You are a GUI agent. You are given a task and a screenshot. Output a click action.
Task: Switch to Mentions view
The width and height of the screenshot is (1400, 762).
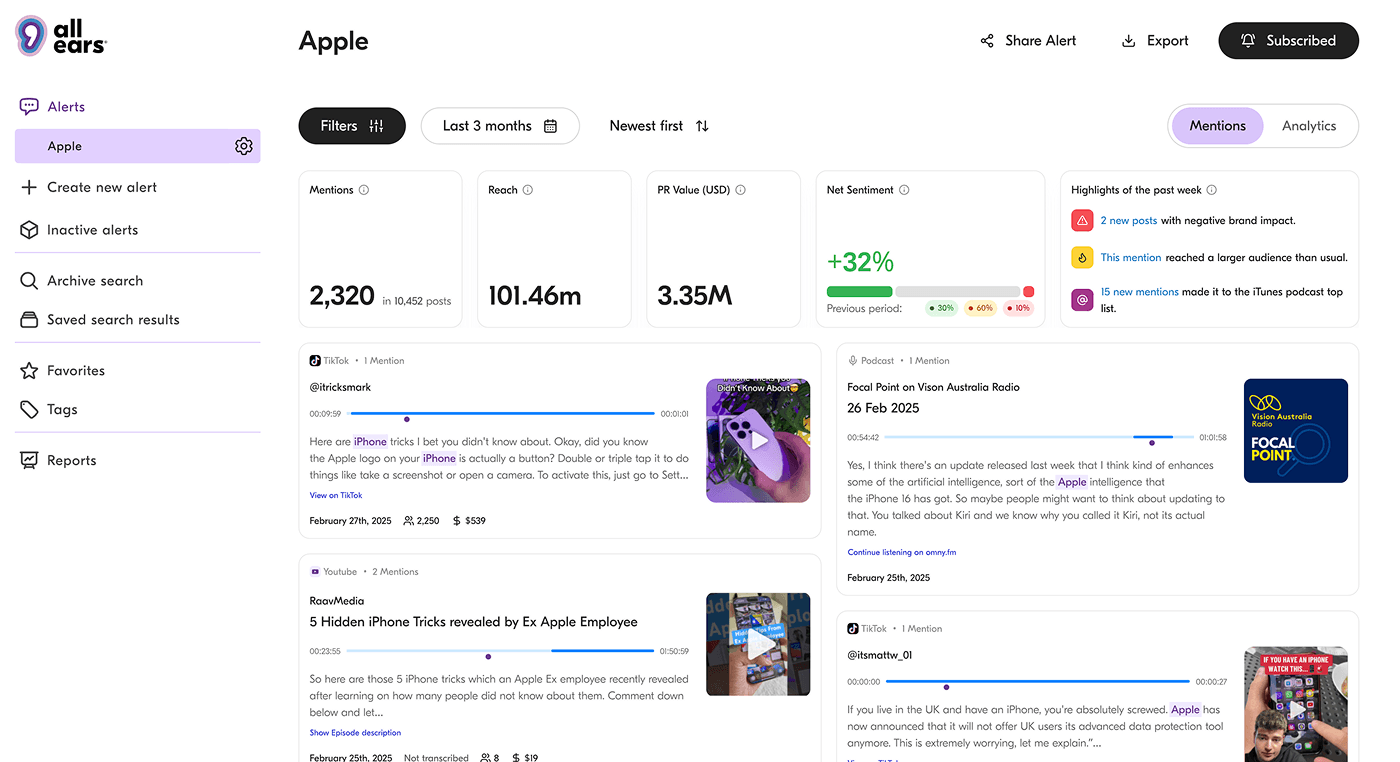(x=1217, y=126)
